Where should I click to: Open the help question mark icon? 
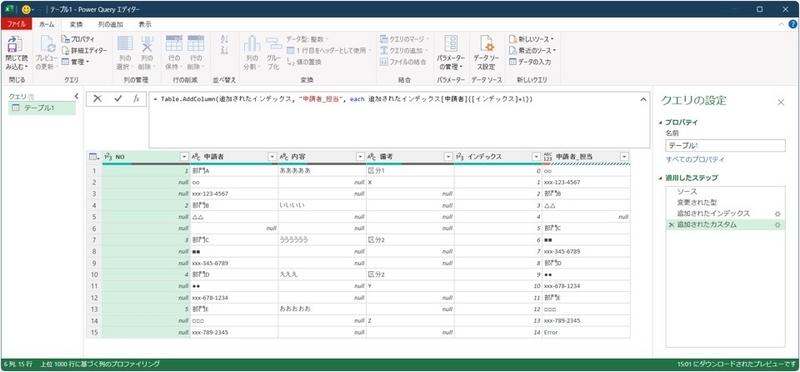click(792, 24)
